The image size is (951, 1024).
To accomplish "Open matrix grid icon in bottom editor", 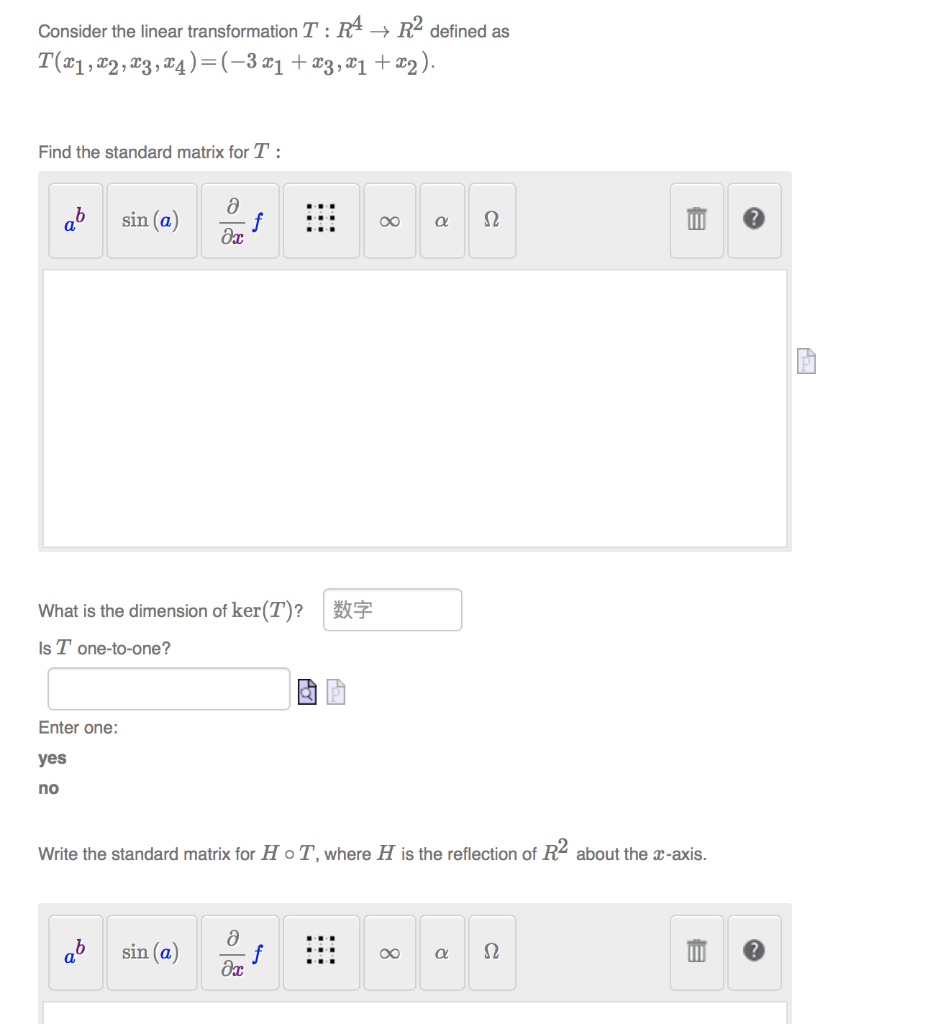I will (x=320, y=952).
